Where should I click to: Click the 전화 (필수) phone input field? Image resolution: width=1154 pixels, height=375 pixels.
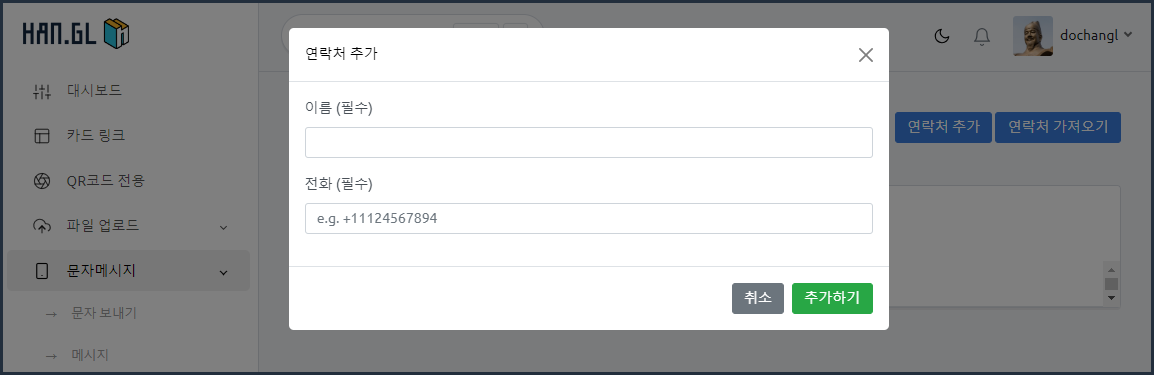(589, 218)
